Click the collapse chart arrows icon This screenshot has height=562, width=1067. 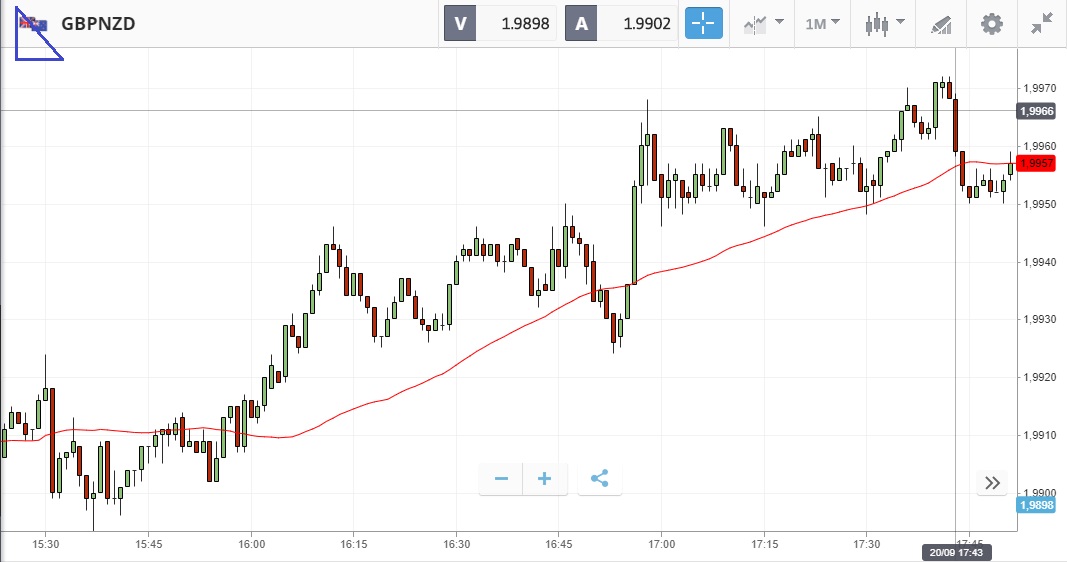coord(1041,23)
